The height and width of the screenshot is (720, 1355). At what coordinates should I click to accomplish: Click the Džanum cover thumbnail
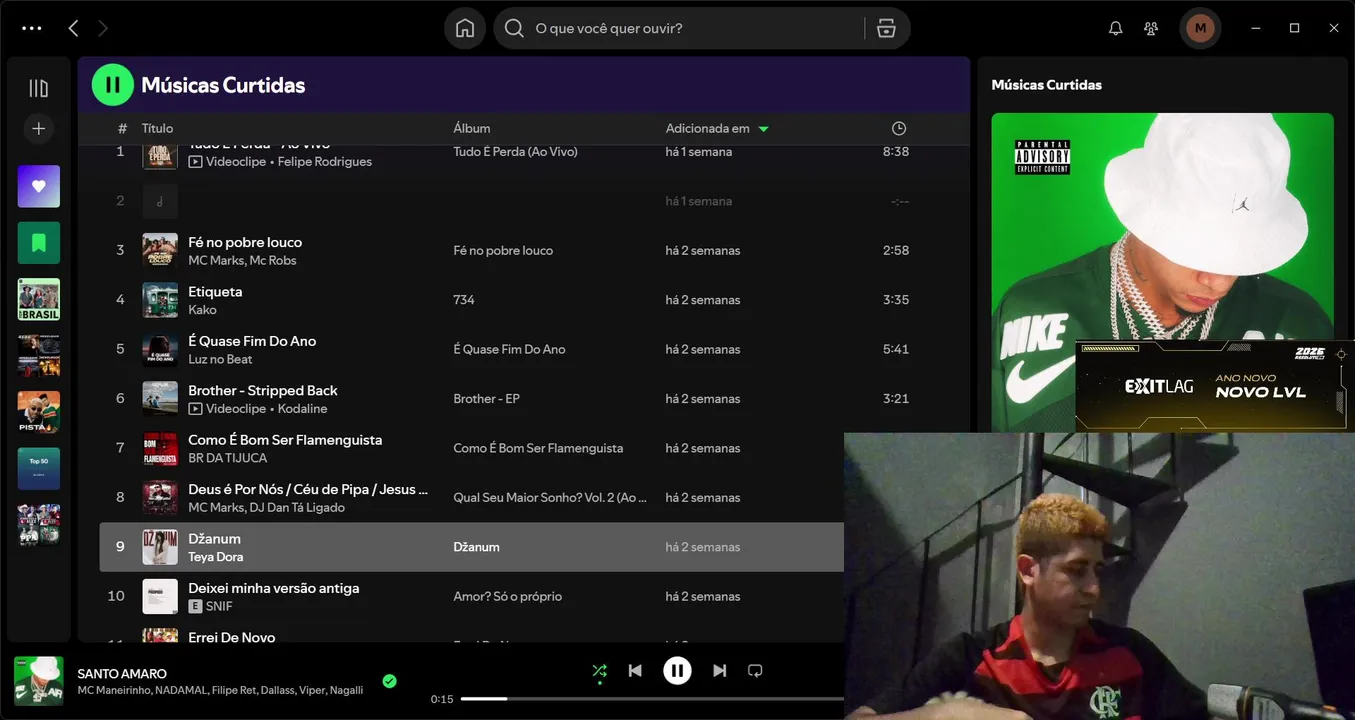point(160,547)
